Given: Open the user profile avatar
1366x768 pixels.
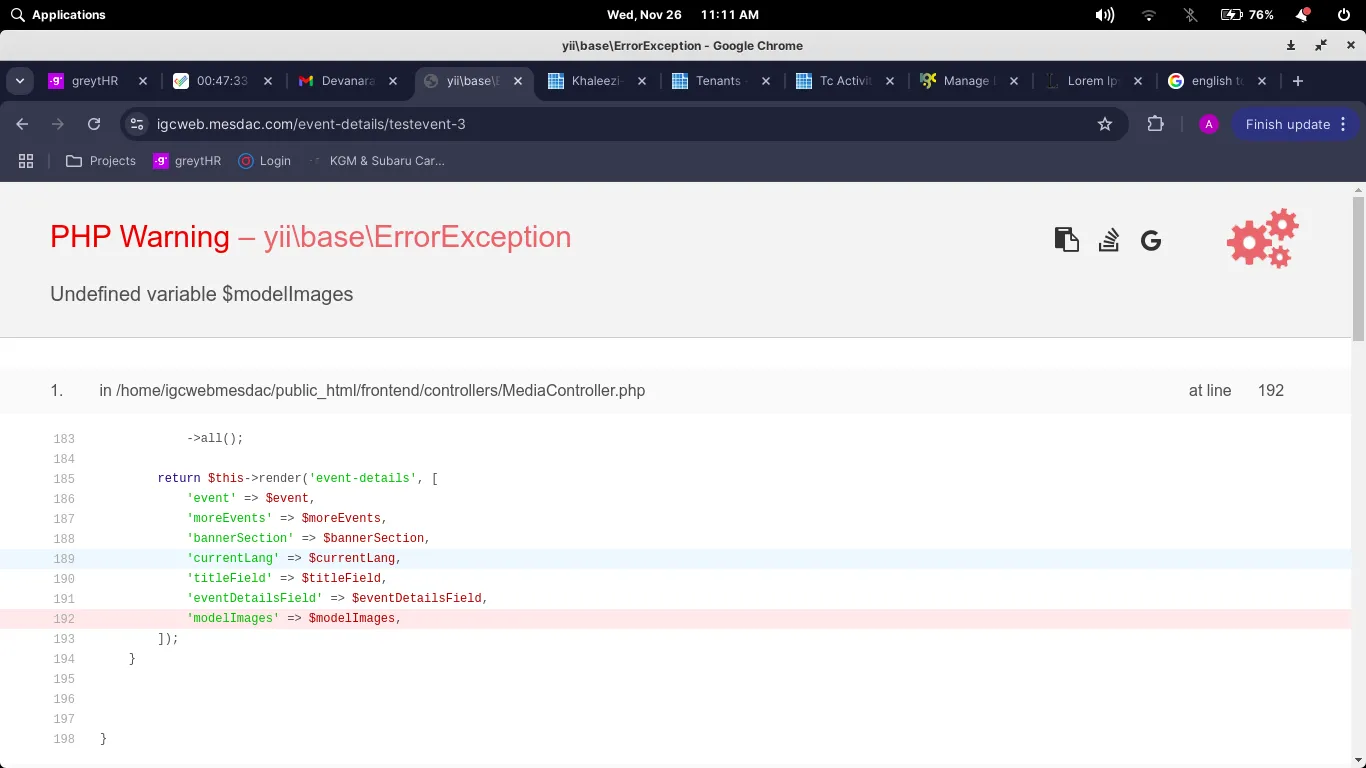Looking at the screenshot, I should (x=1209, y=124).
